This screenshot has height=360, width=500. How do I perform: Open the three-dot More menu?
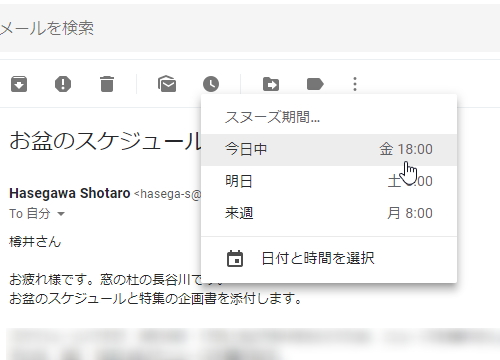pyautogui.click(x=355, y=84)
